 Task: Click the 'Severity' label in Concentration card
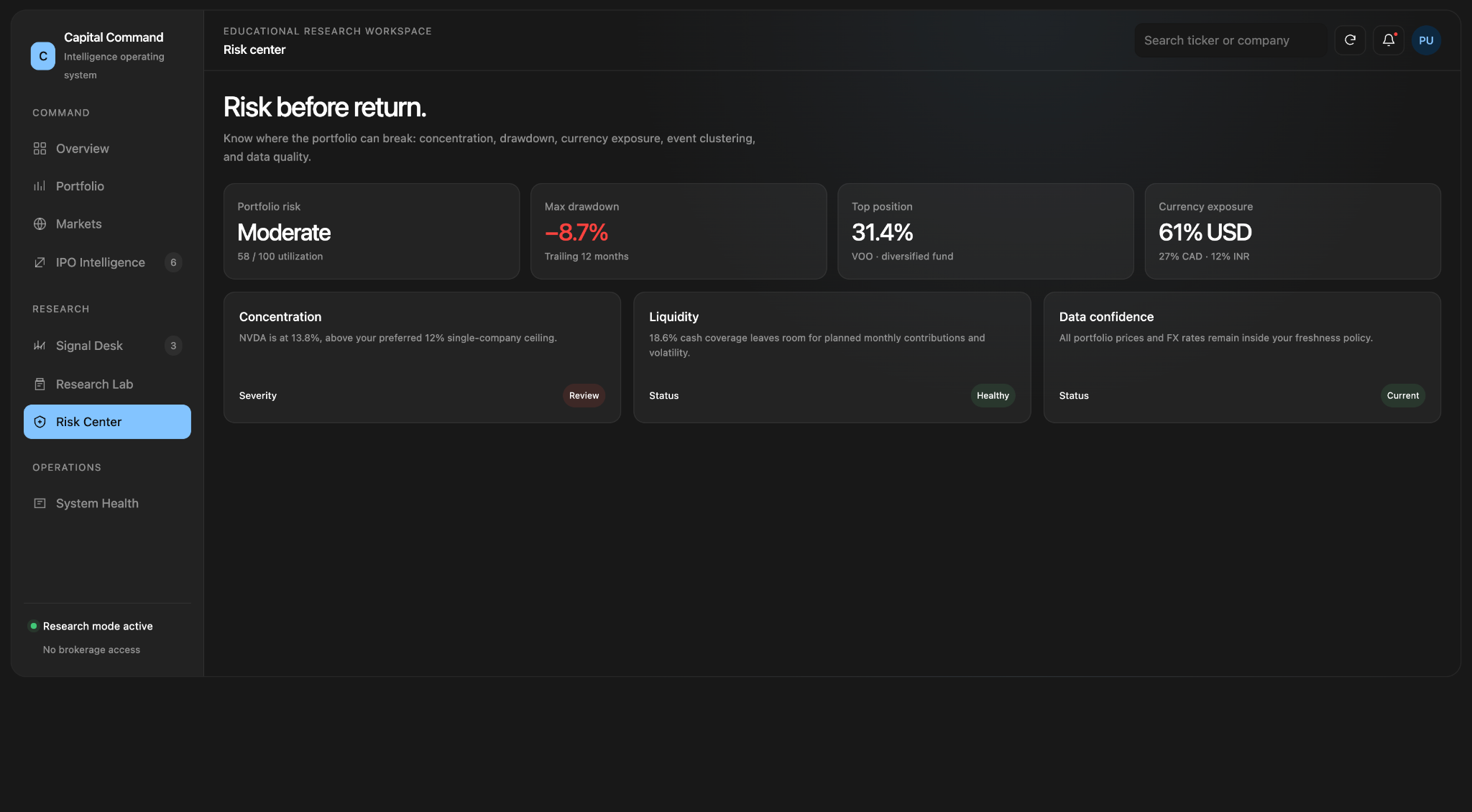click(x=258, y=395)
